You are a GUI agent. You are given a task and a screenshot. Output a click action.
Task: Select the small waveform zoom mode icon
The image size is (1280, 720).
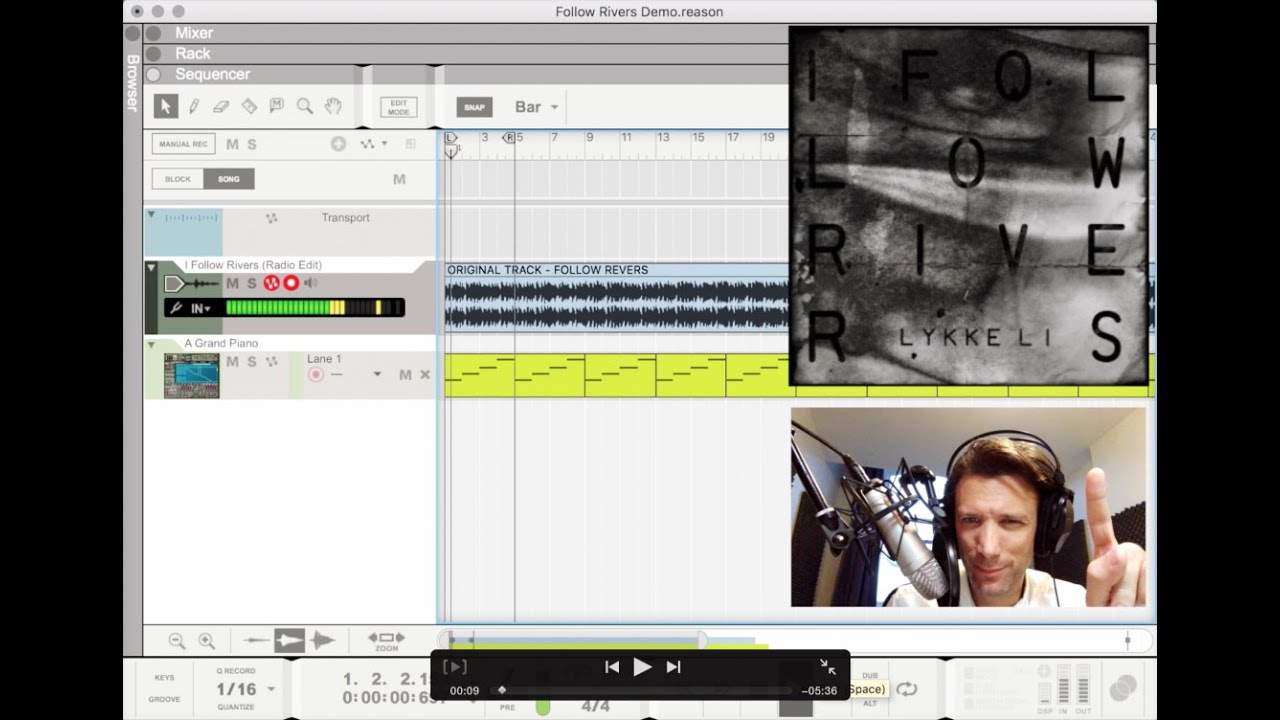[257, 641]
